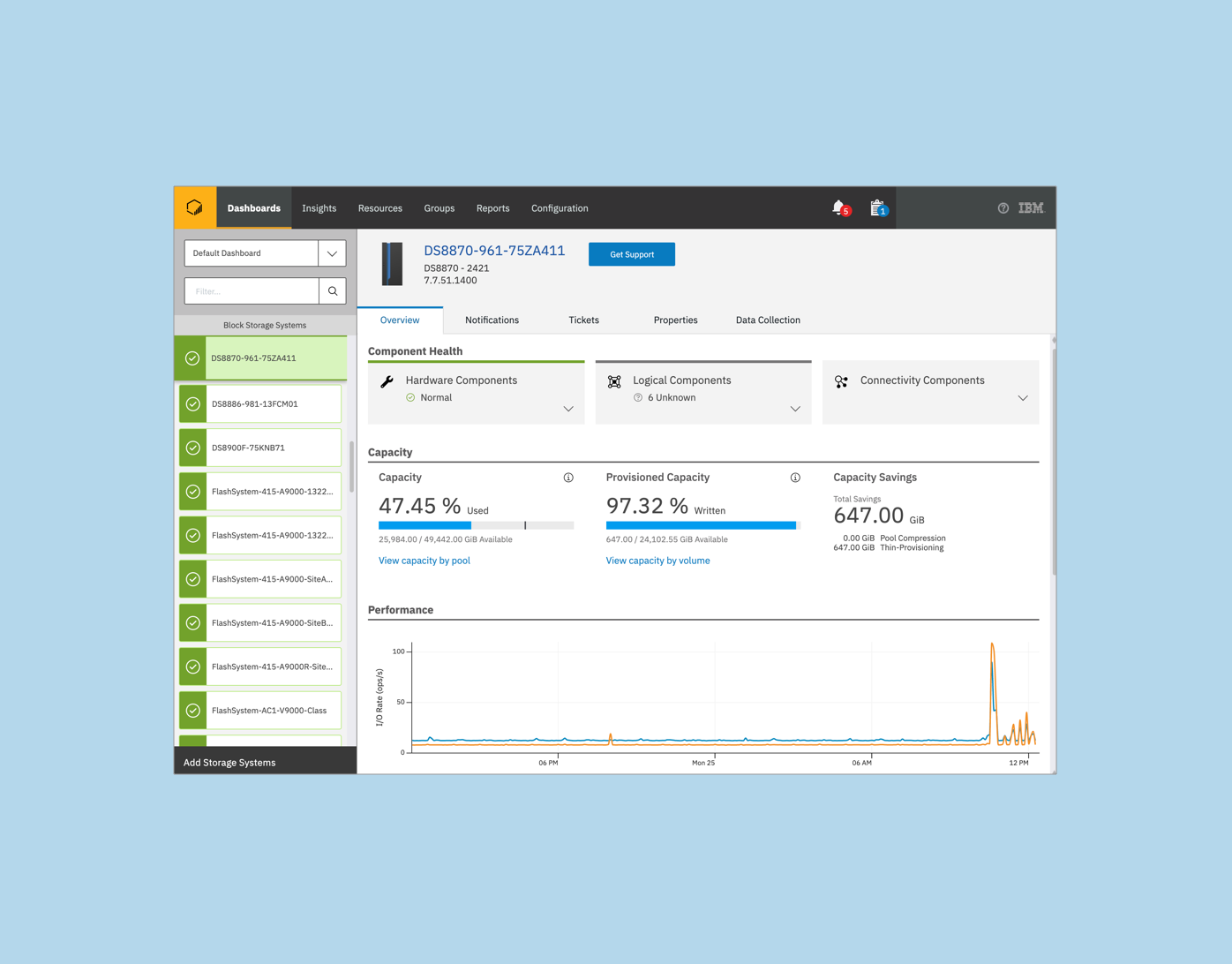
Task: Open the Resources menu
Action: pyautogui.click(x=380, y=208)
